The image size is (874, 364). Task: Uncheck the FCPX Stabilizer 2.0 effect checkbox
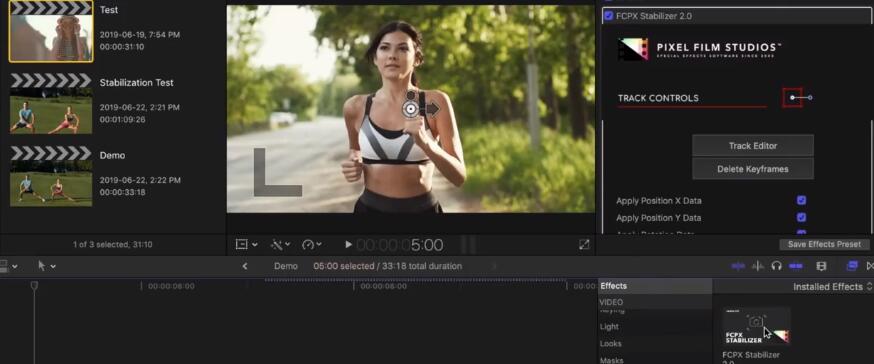pos(609,16)
